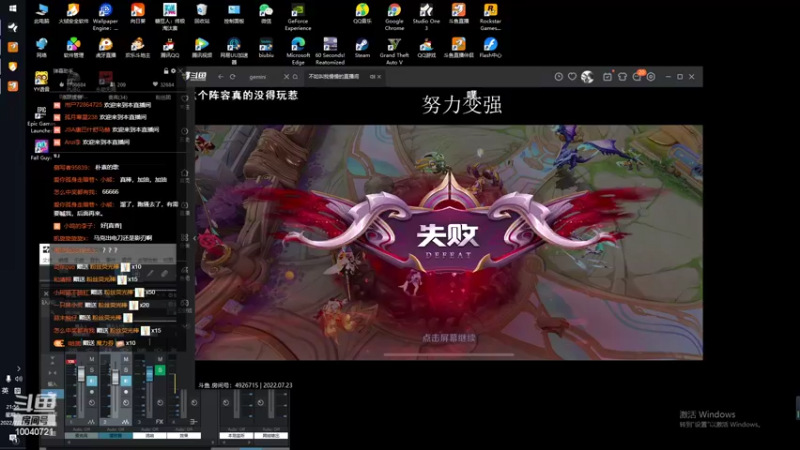
Task: Open Steam desktop shortcut
Action: click(x=362, y=48)
